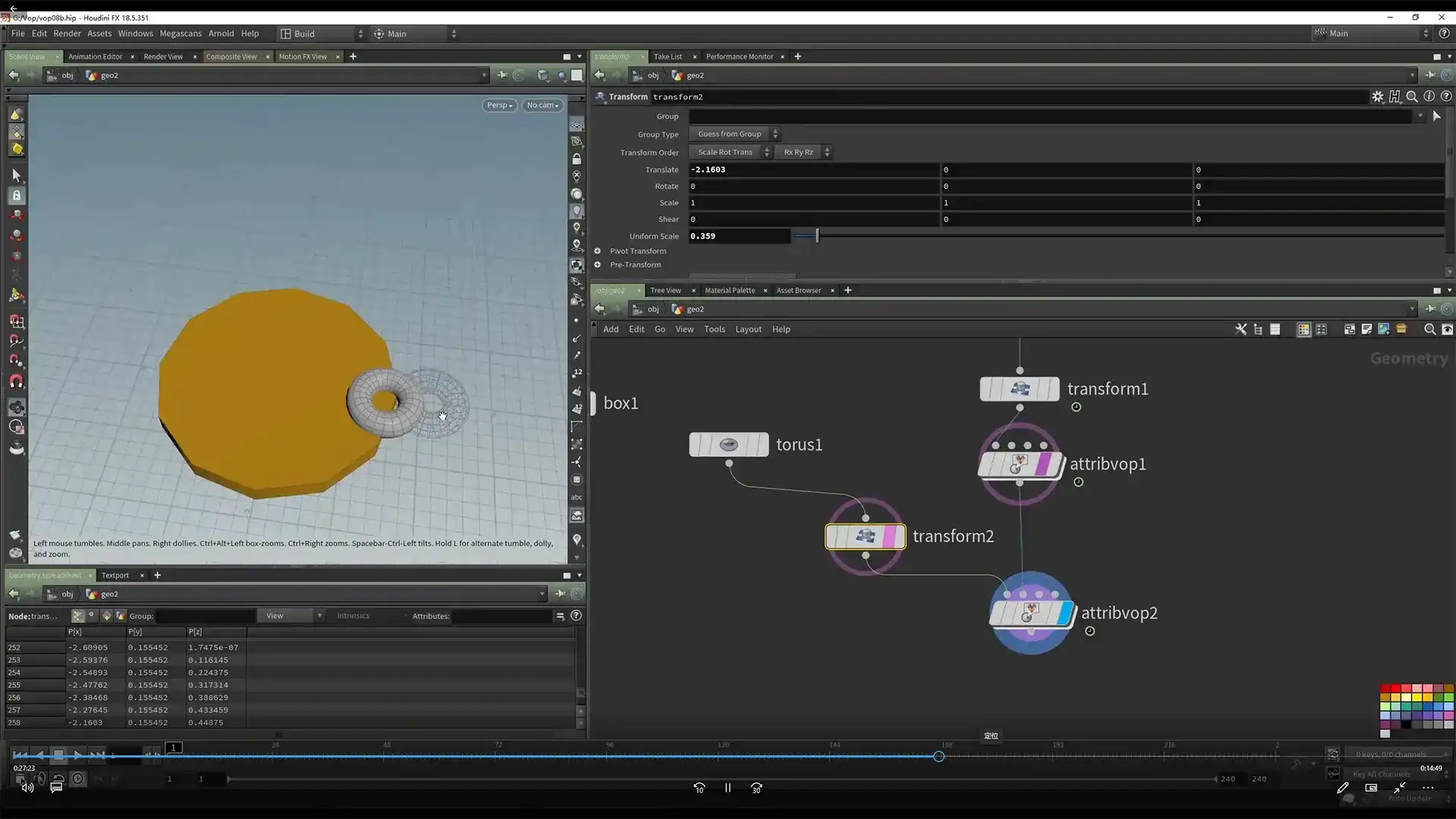The width and height of the screenshot is (1456, 819).
Task: Open the Megascans menu
Action: (x=180, y=33)
